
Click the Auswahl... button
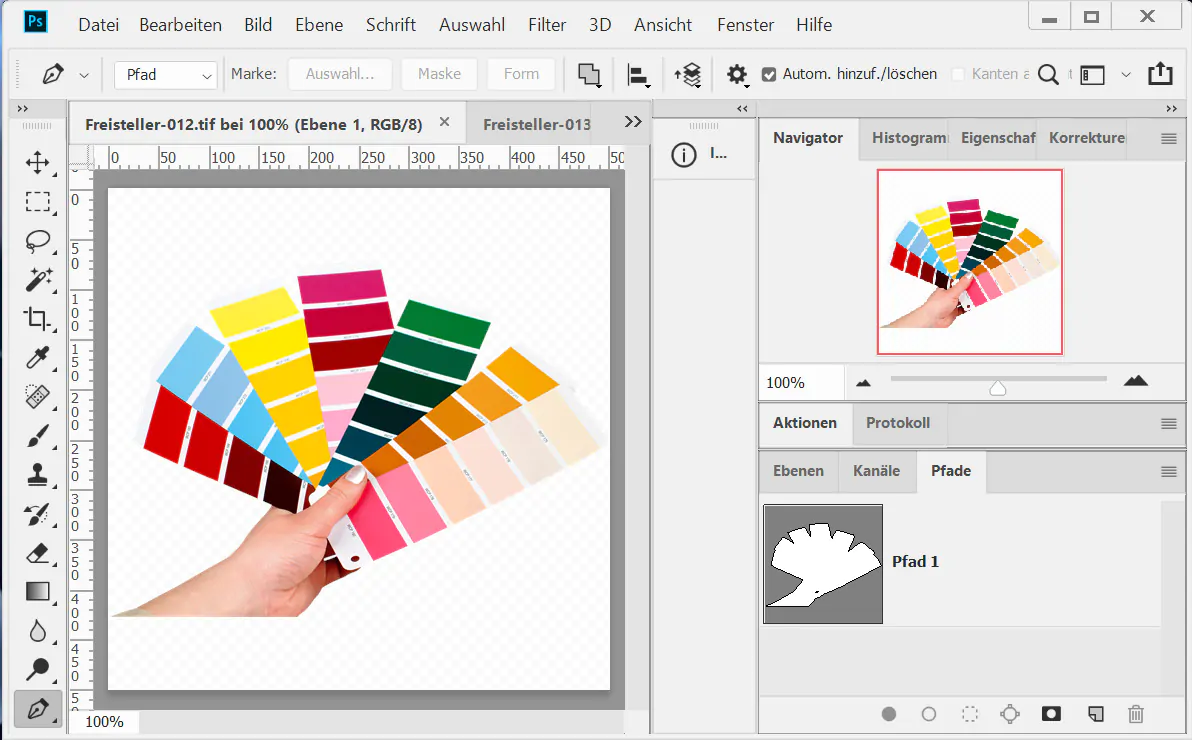[340, 74]
